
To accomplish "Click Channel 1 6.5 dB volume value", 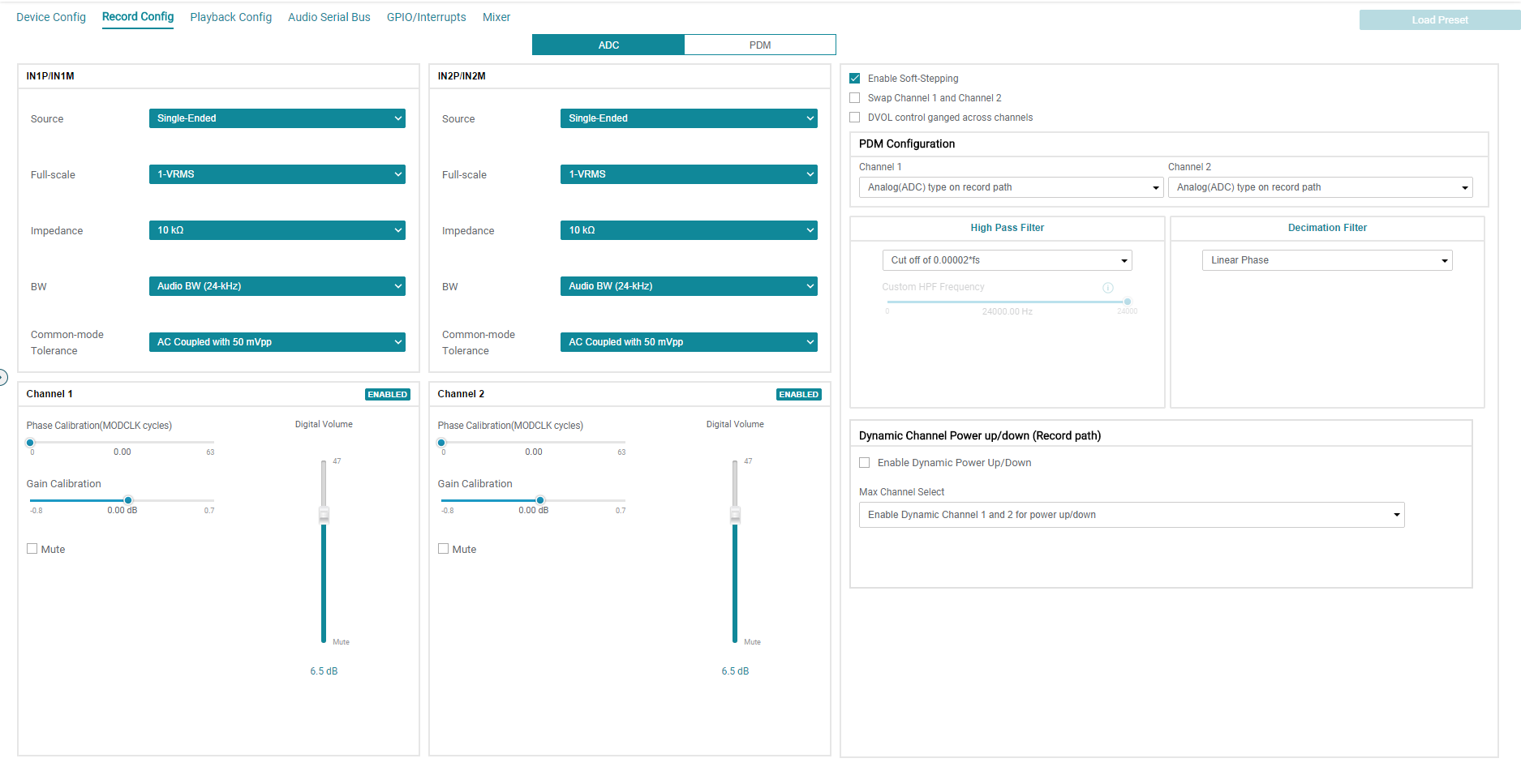I will tap(324, 671).
